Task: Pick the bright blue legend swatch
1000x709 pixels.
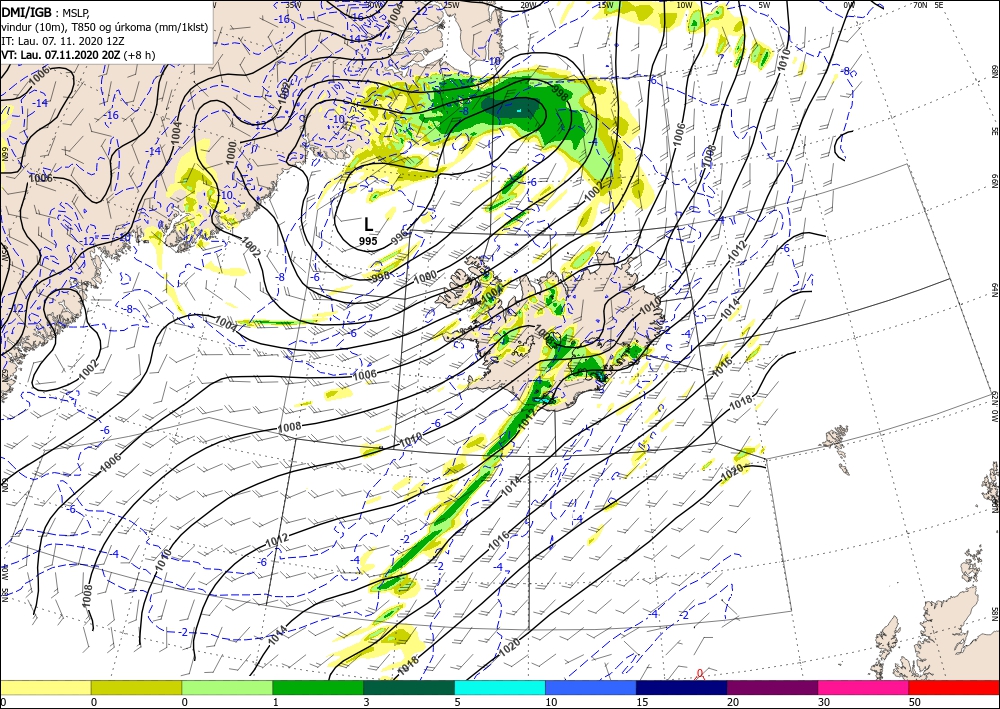Action: pos(591,687)
